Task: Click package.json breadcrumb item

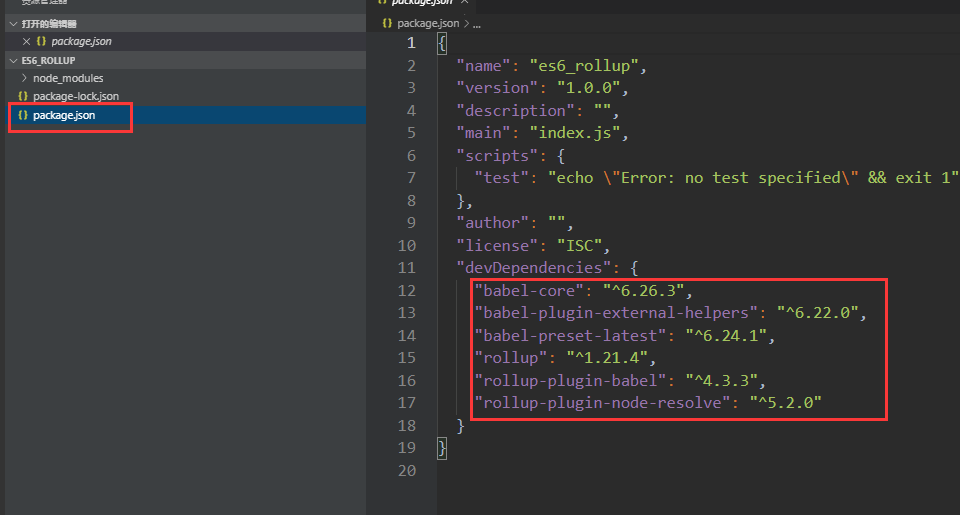Action: (428, 23)
